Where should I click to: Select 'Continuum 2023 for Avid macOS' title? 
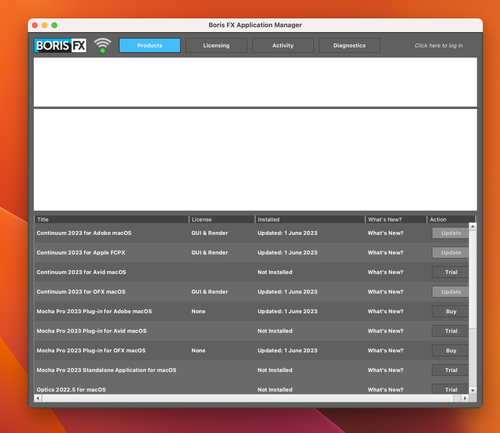tap(81, 272)
